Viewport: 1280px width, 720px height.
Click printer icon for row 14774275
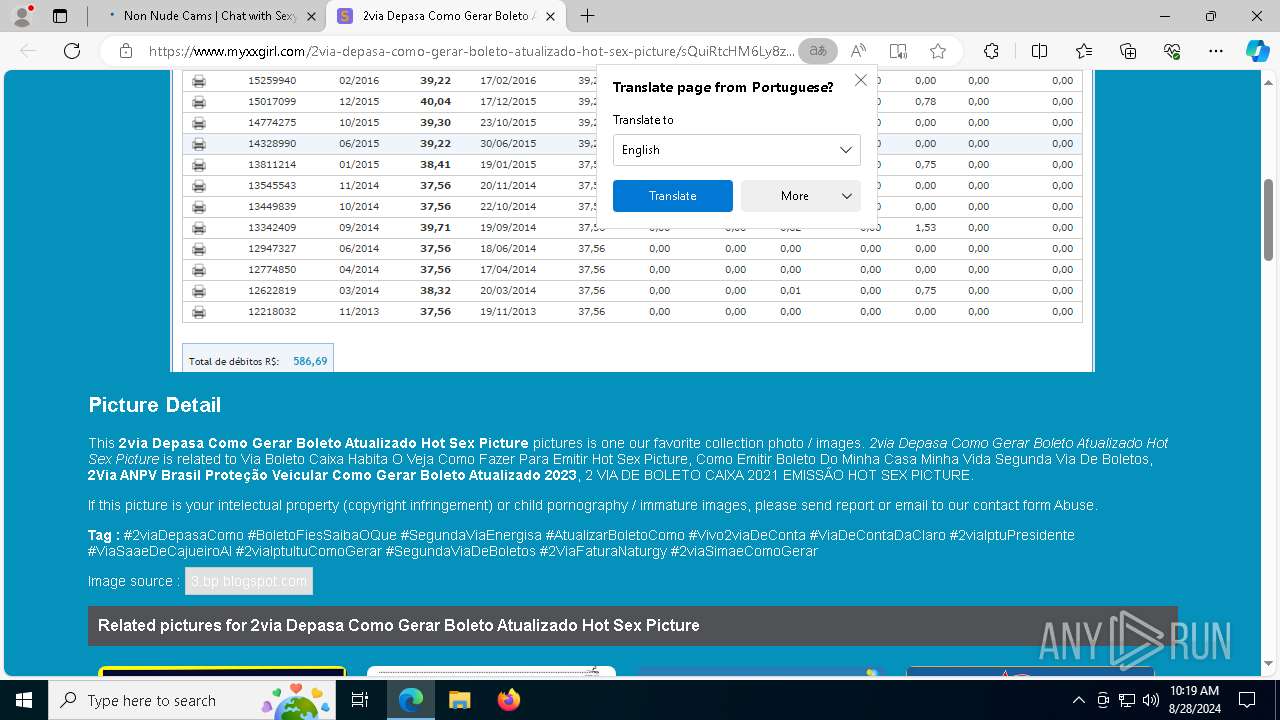click(x=199, y=123)
